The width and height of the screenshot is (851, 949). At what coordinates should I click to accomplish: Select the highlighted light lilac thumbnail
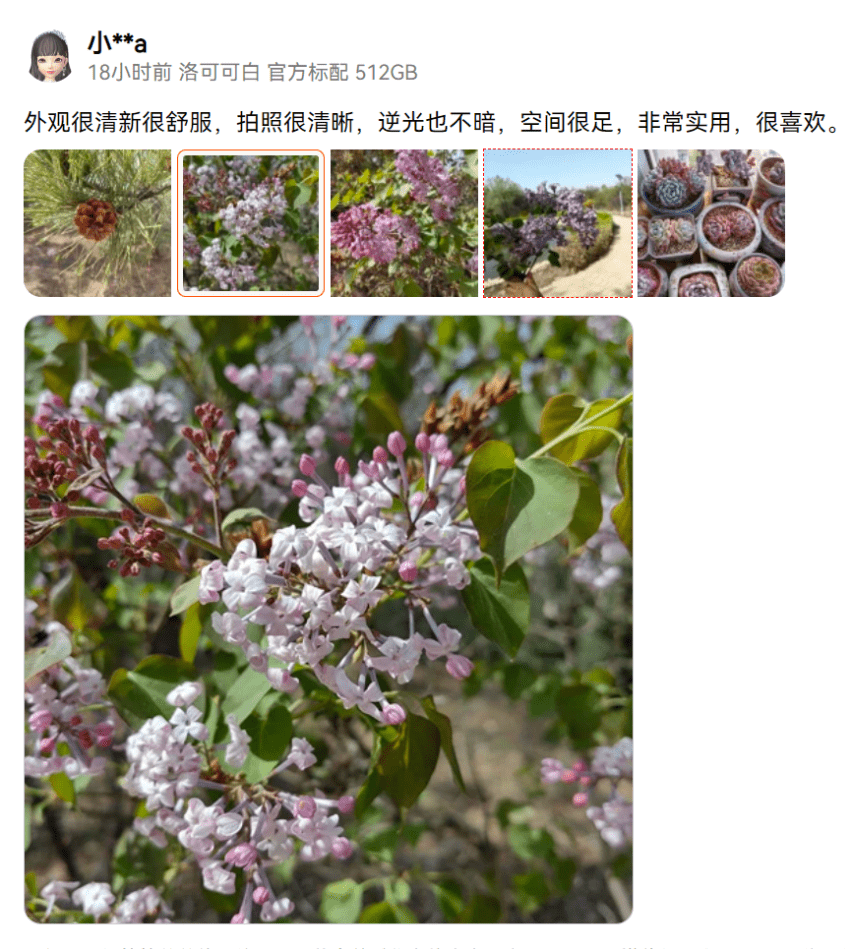click(251, 223)
